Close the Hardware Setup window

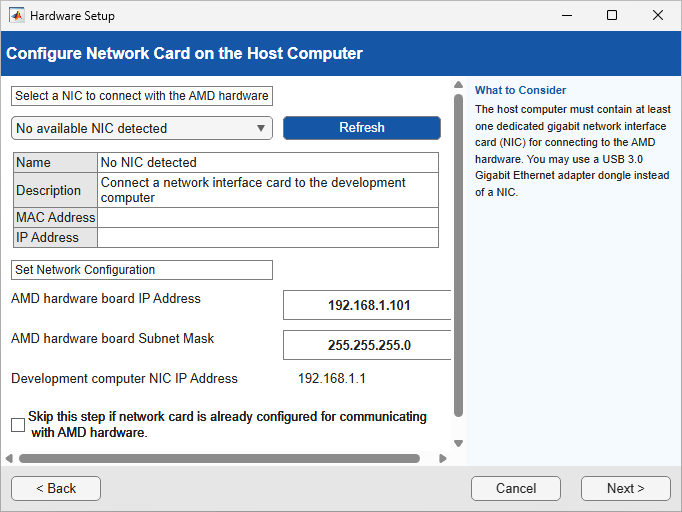point(658,16)
